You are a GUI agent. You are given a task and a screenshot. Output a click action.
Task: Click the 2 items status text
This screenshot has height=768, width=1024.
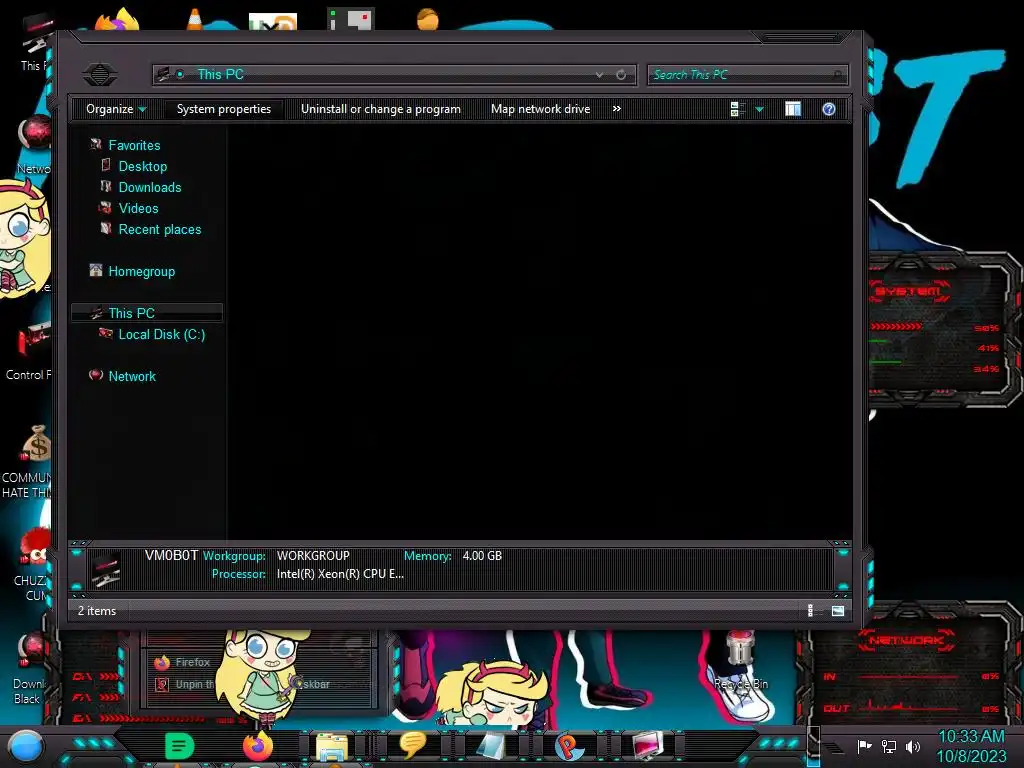[97, 611]
